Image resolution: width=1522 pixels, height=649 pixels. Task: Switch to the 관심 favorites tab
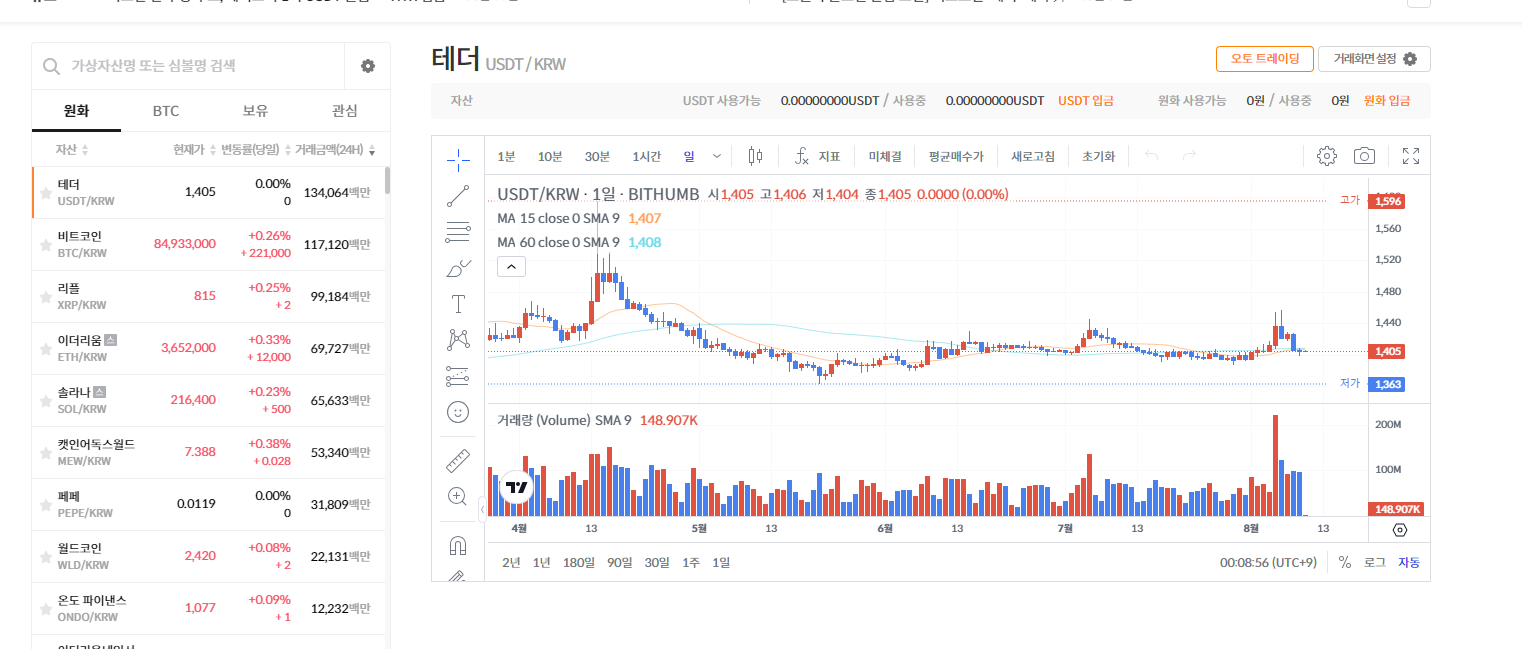click(x=345, y=111)
